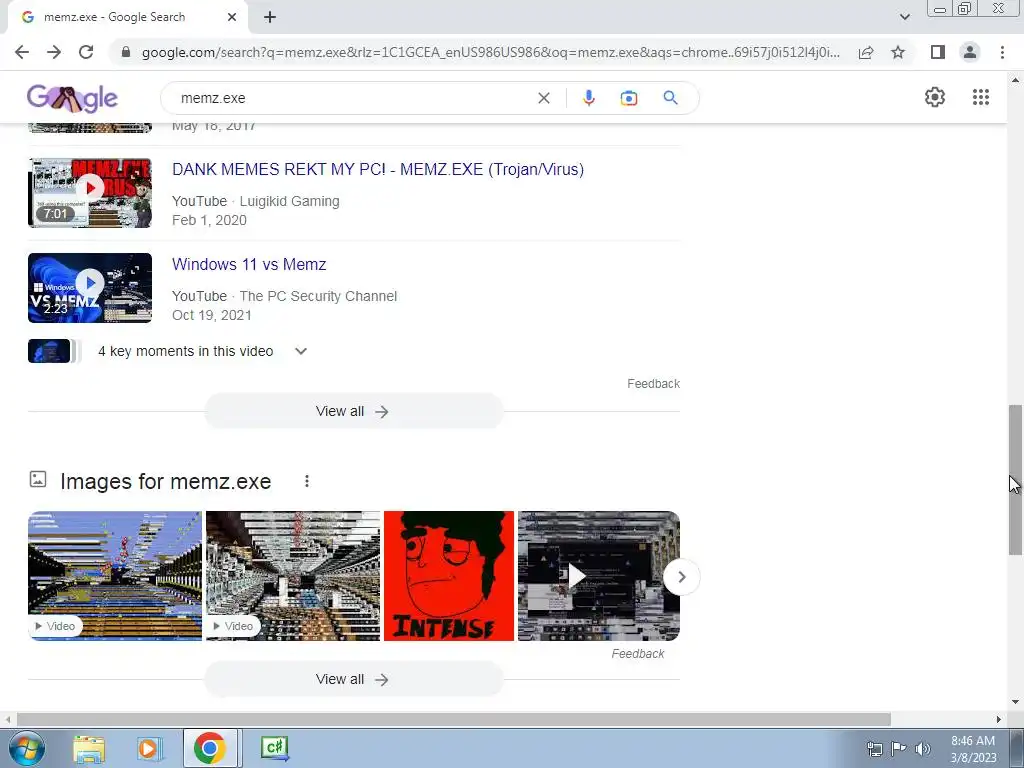Click the vertical scrollbar thumb

click(1015, 480)
